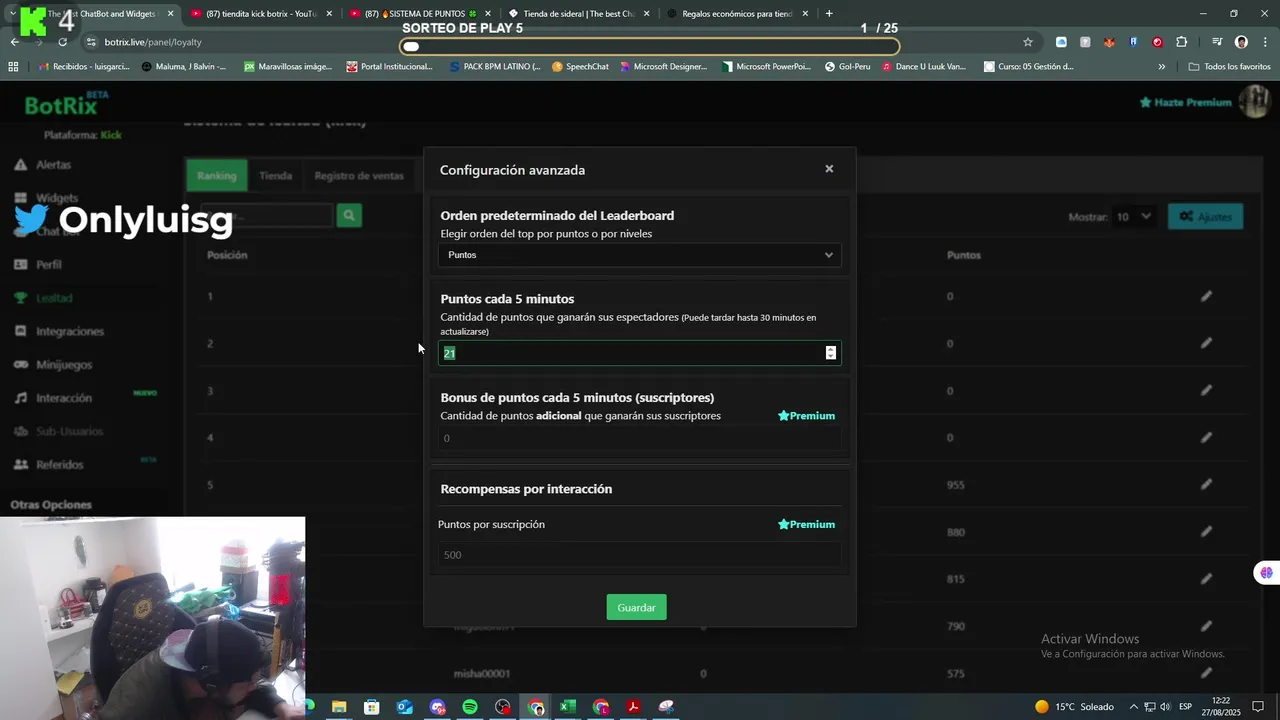Open the browser extensions puzzle icon
Screen dimensions: 1280x720
coord(1181,42)
